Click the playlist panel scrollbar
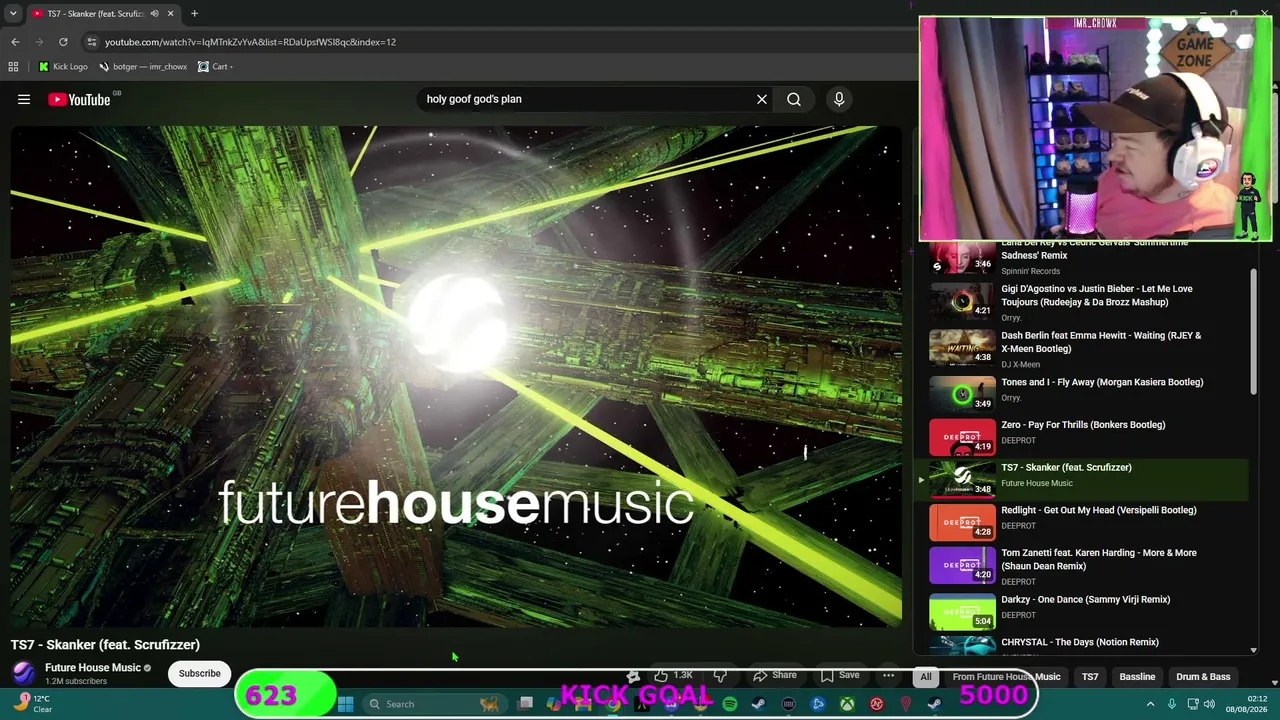The image size is (1280, 720). click(x=1253, y=330)
